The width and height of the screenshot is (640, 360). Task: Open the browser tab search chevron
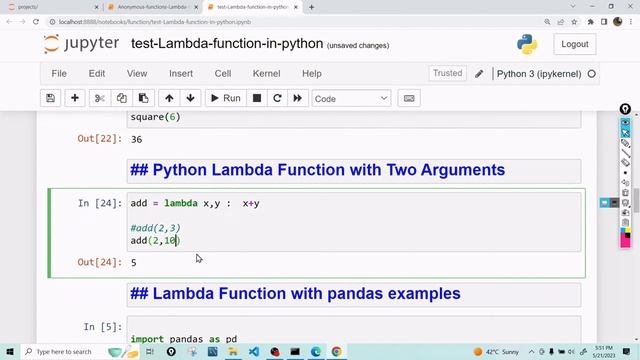pyautogui.click(x=573, y=7)
